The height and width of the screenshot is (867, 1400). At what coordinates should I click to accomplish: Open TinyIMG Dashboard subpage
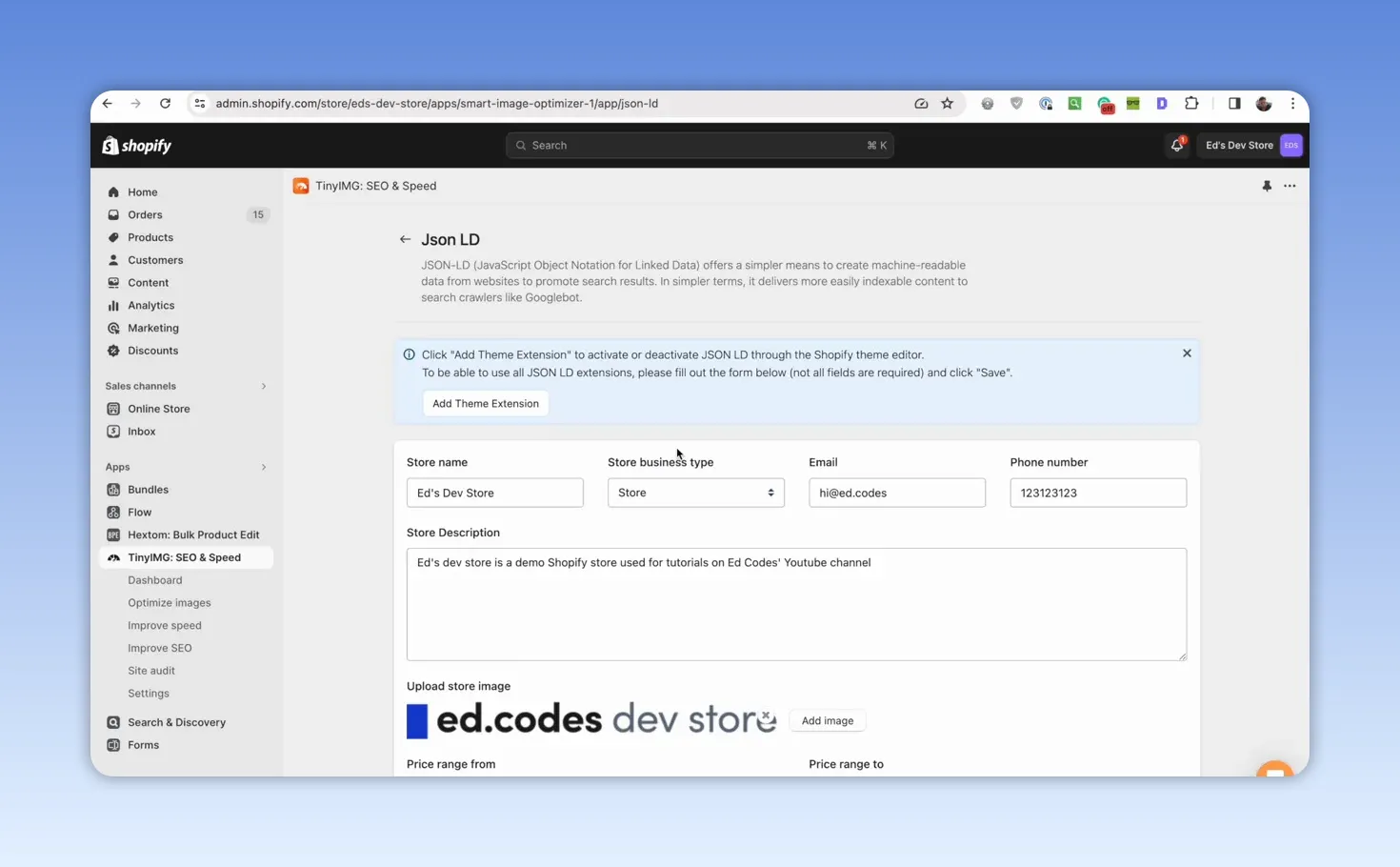tap(155, 580)
